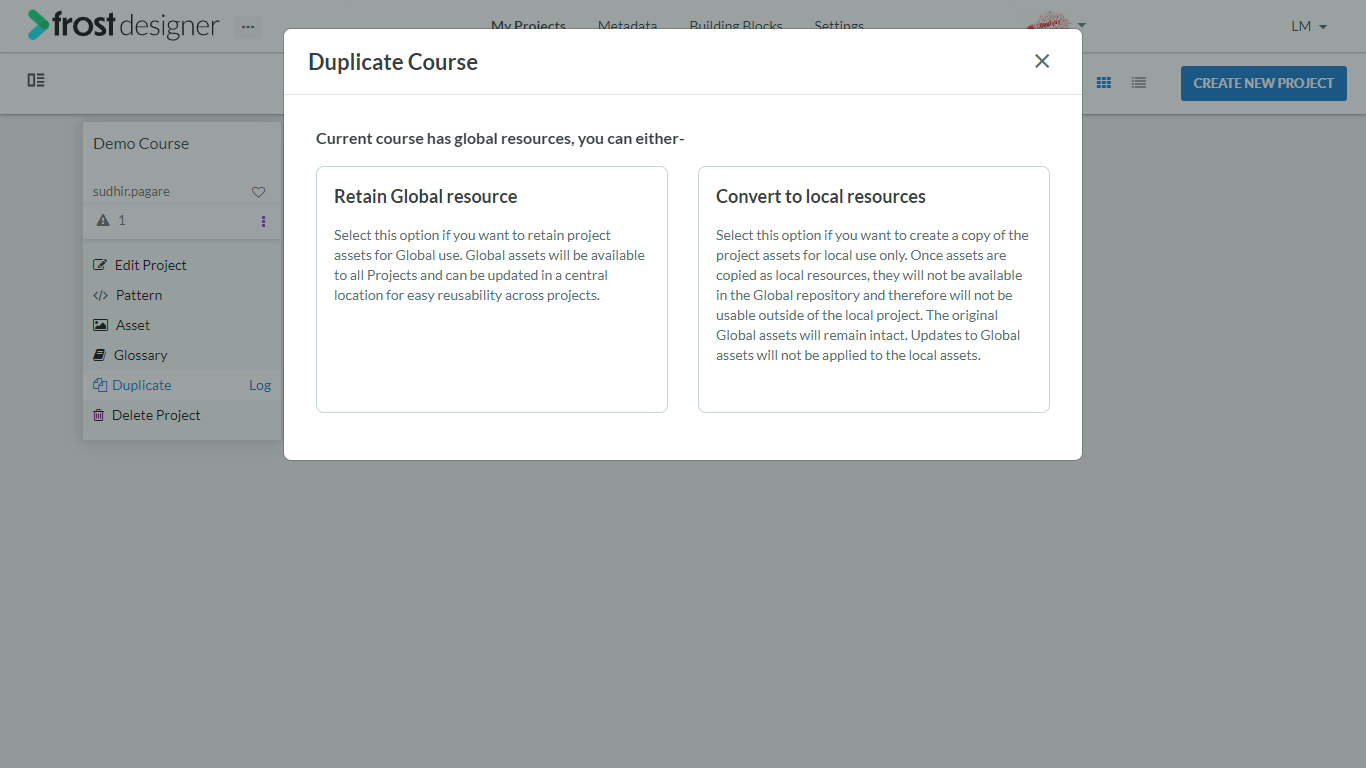Toggle the sidebar panel layout icon
The height and width of the screenshot is (768, 1366).
point(36,80)
